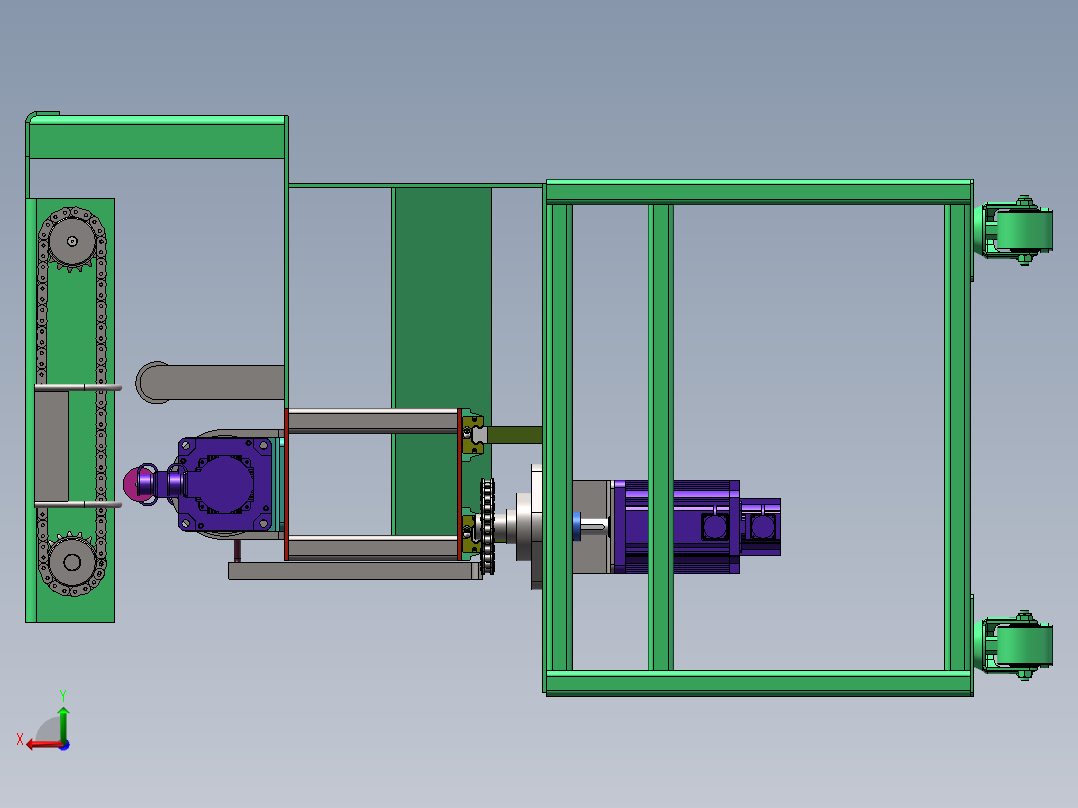Viewport: 1078px width, 808px height.
Task: Select the center vertical bar of cart frame
Action: [661, 437]
